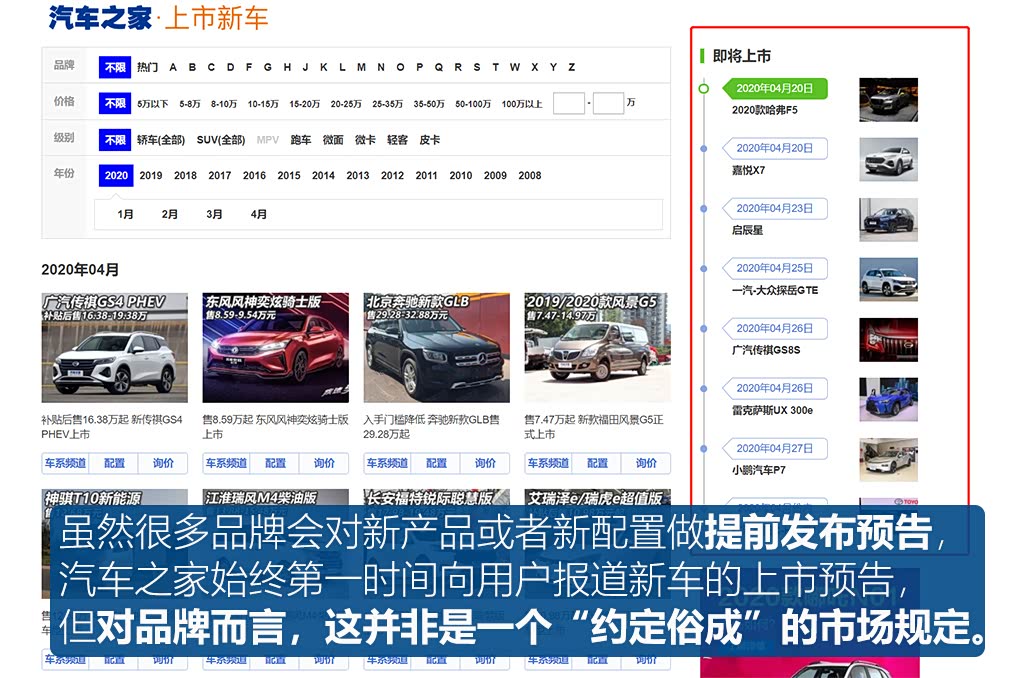Click 配置 button under 东风风神奕炫
1024x678 pixels.
[275, 463]
